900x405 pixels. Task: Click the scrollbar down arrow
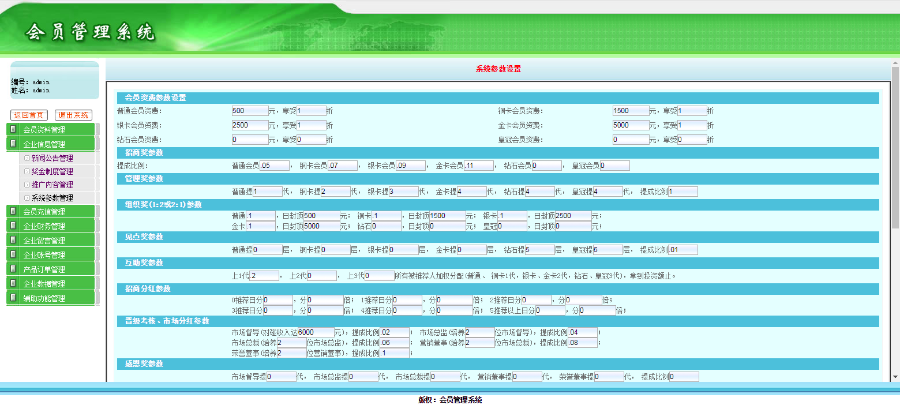click(x=895, y=376)
